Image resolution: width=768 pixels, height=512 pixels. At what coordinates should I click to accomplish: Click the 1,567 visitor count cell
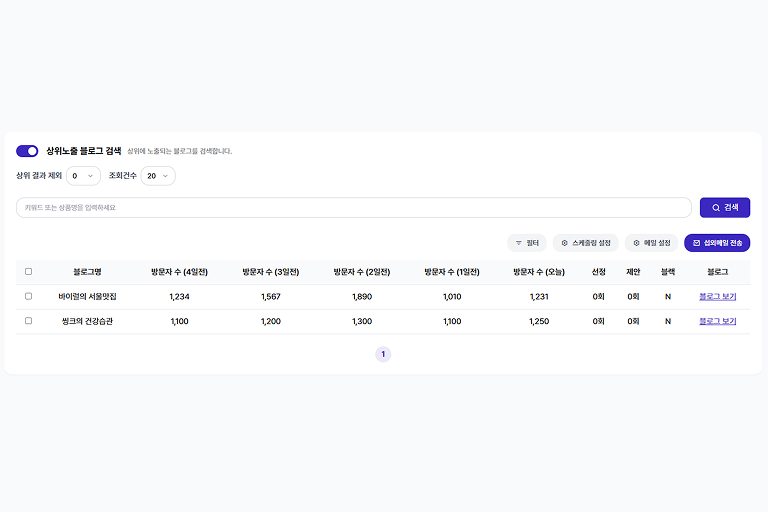pos(271,297)
